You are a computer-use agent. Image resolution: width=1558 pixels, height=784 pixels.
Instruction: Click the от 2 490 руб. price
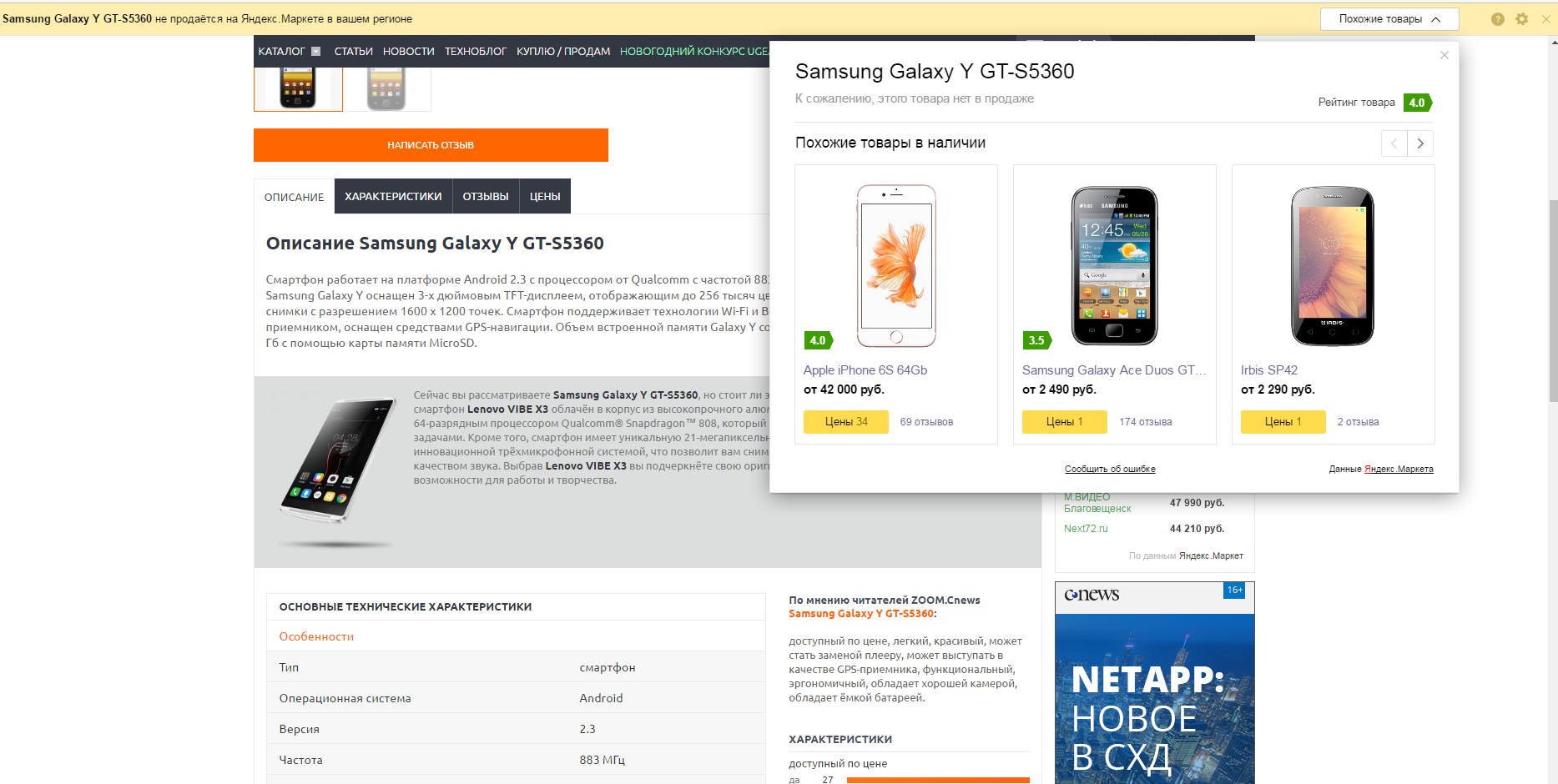point(1059,389)
